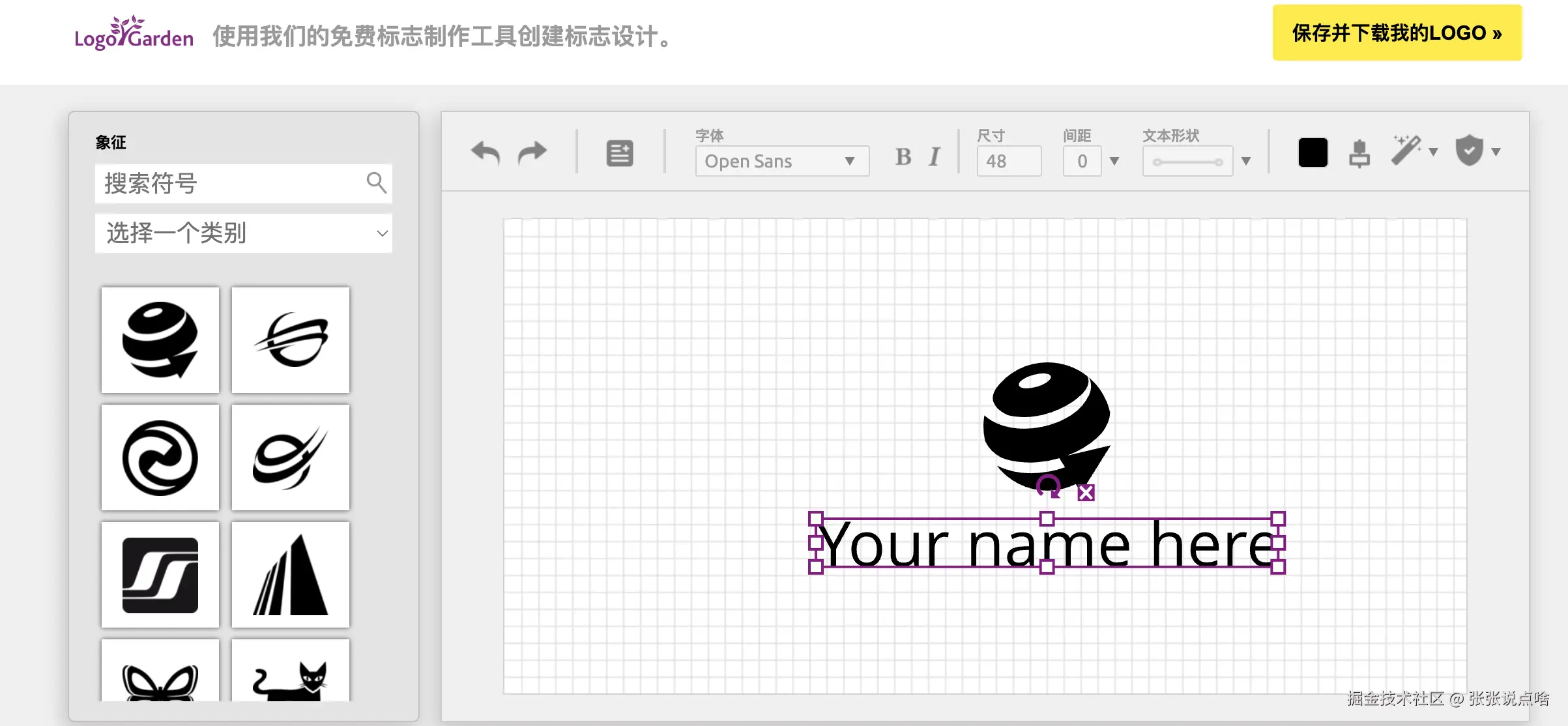Screen dimensions: 1568x726
Task: Click the LogoGarden logo link
Action: 134,34
